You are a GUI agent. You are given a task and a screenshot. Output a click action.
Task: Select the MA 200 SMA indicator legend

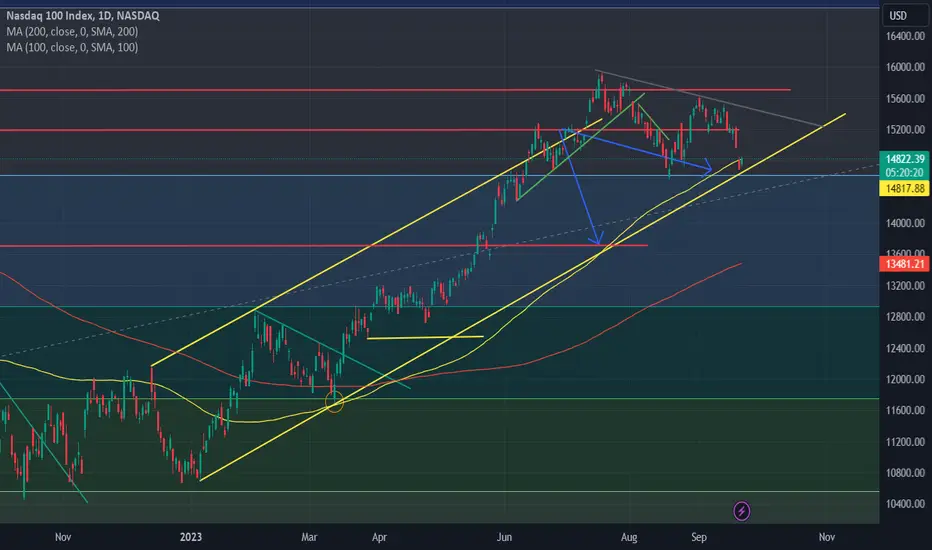pos(72,32)
